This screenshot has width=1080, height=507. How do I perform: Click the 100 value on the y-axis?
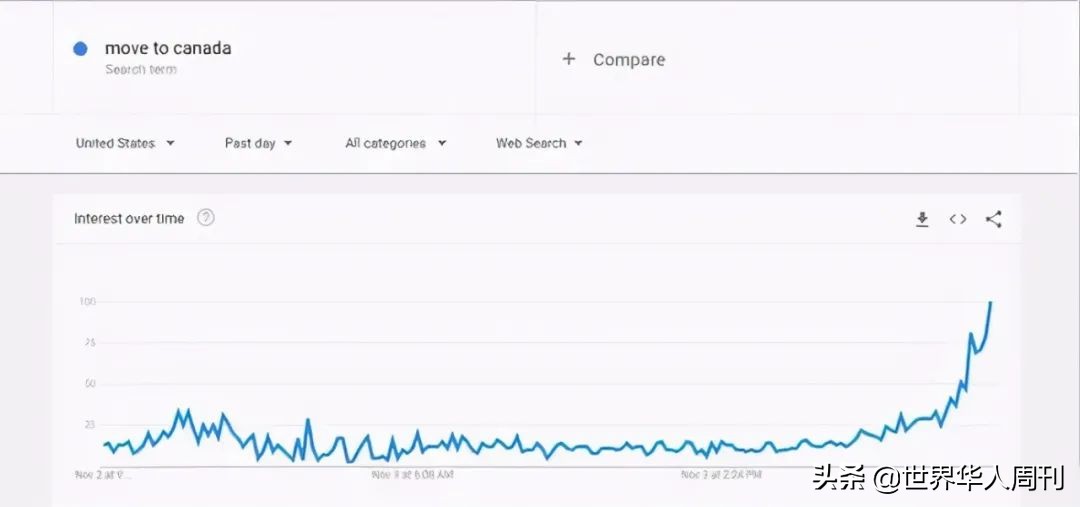coord(87,302)
